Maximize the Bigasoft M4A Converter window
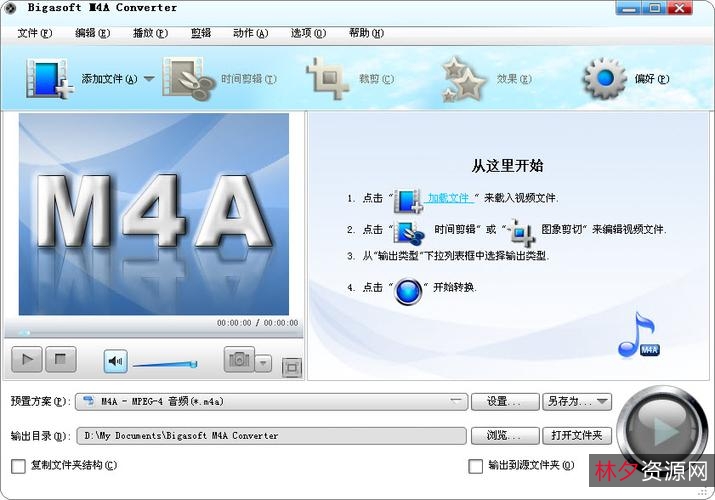This screenshot has width=715, height=500. [654, 8]
